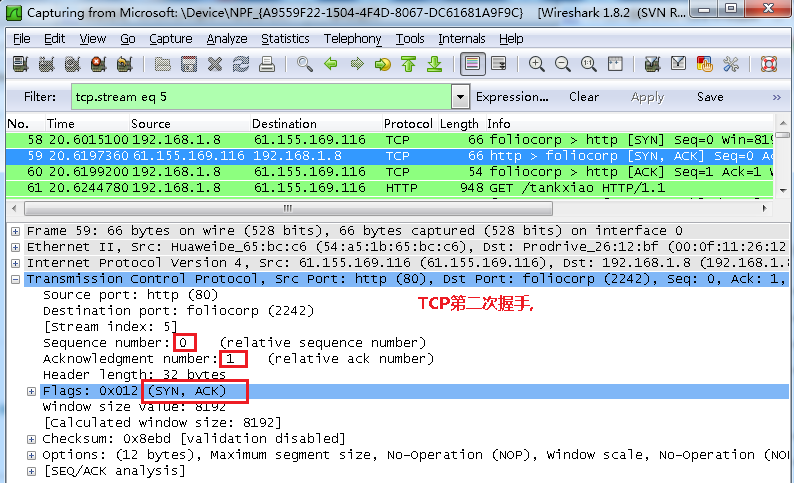Screen dimensions: 794x483
Task: Expand the Options (12 bytes) node
Action: (x=31, y=455)
